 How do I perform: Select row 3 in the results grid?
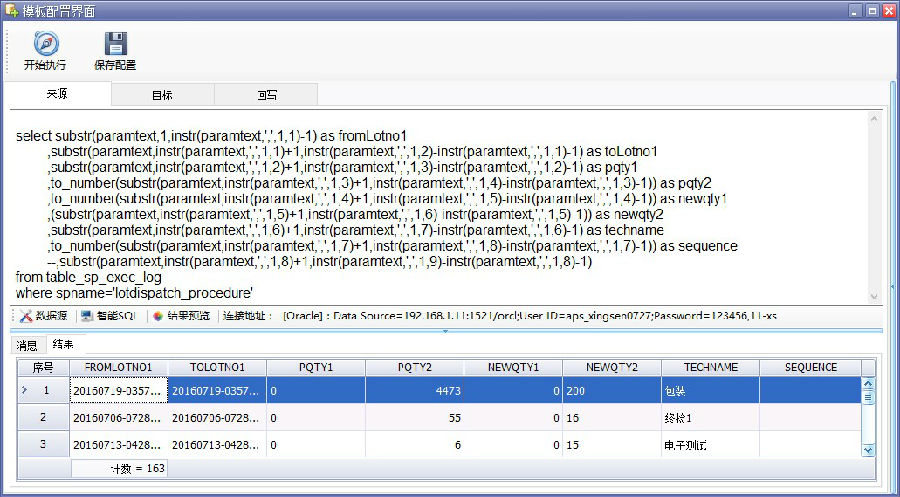coord(43,443)
